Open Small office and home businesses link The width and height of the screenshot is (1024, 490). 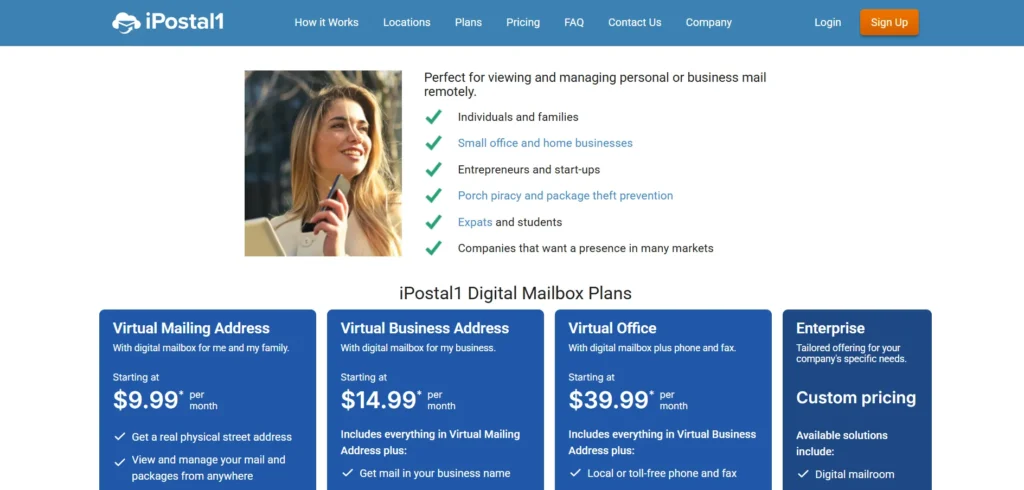[x=545, y=143]
